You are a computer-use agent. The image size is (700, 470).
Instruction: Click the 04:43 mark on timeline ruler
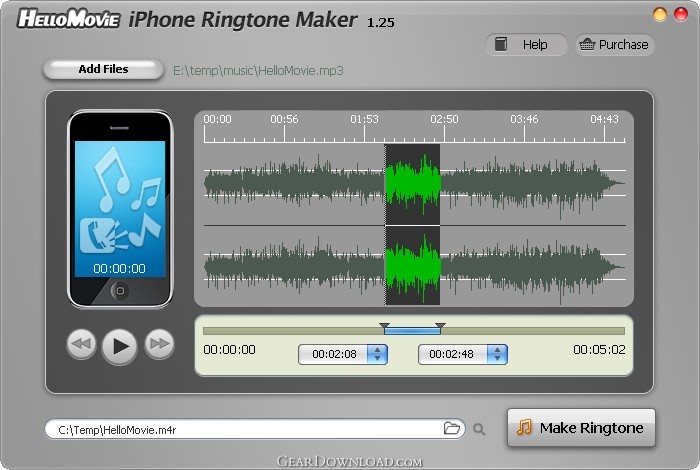(604, 119)
